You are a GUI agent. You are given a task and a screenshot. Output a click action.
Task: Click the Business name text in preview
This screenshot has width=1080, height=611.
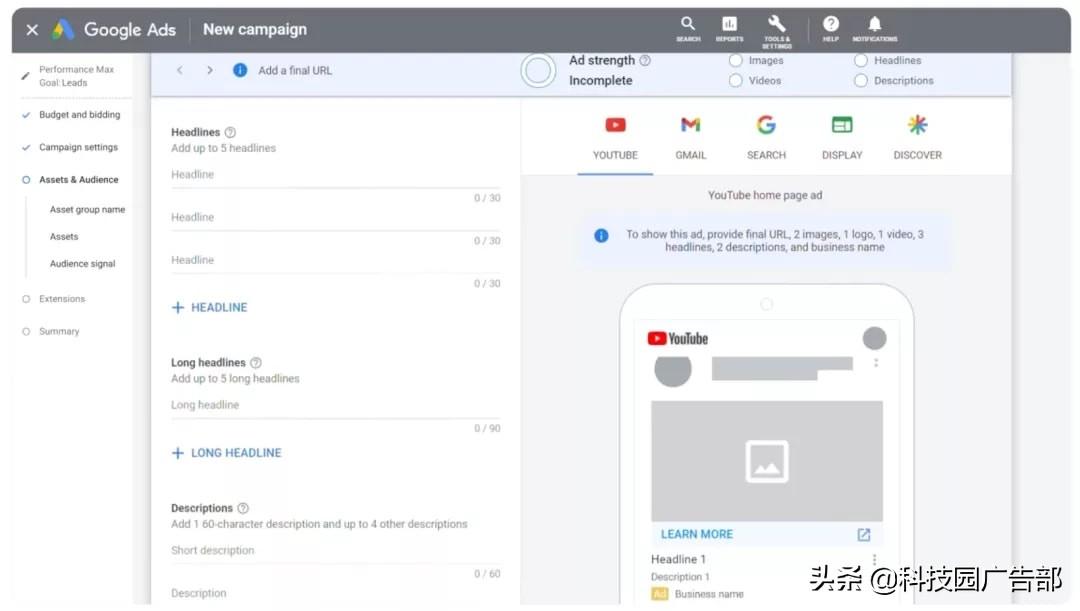(709, 594)
